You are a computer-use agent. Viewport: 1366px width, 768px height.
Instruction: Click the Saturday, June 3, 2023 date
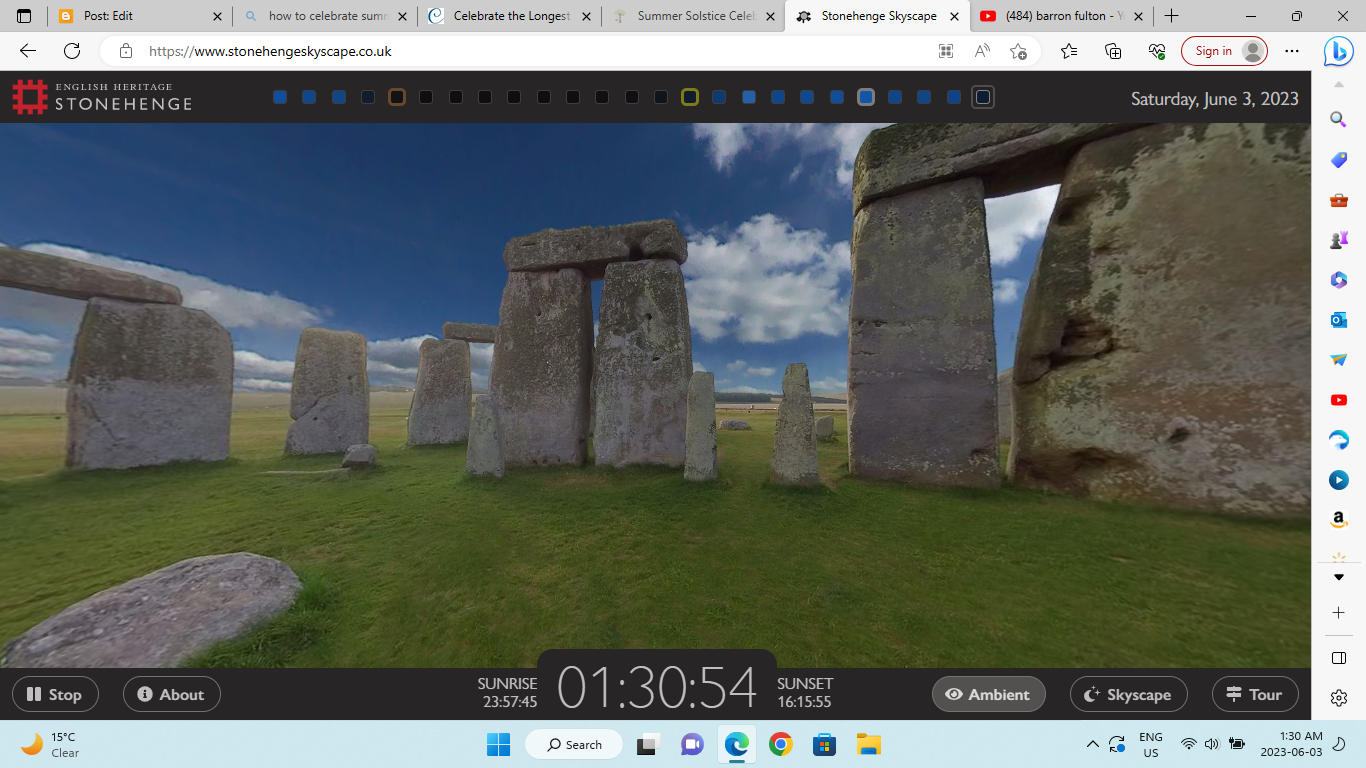coord(1215,99)
